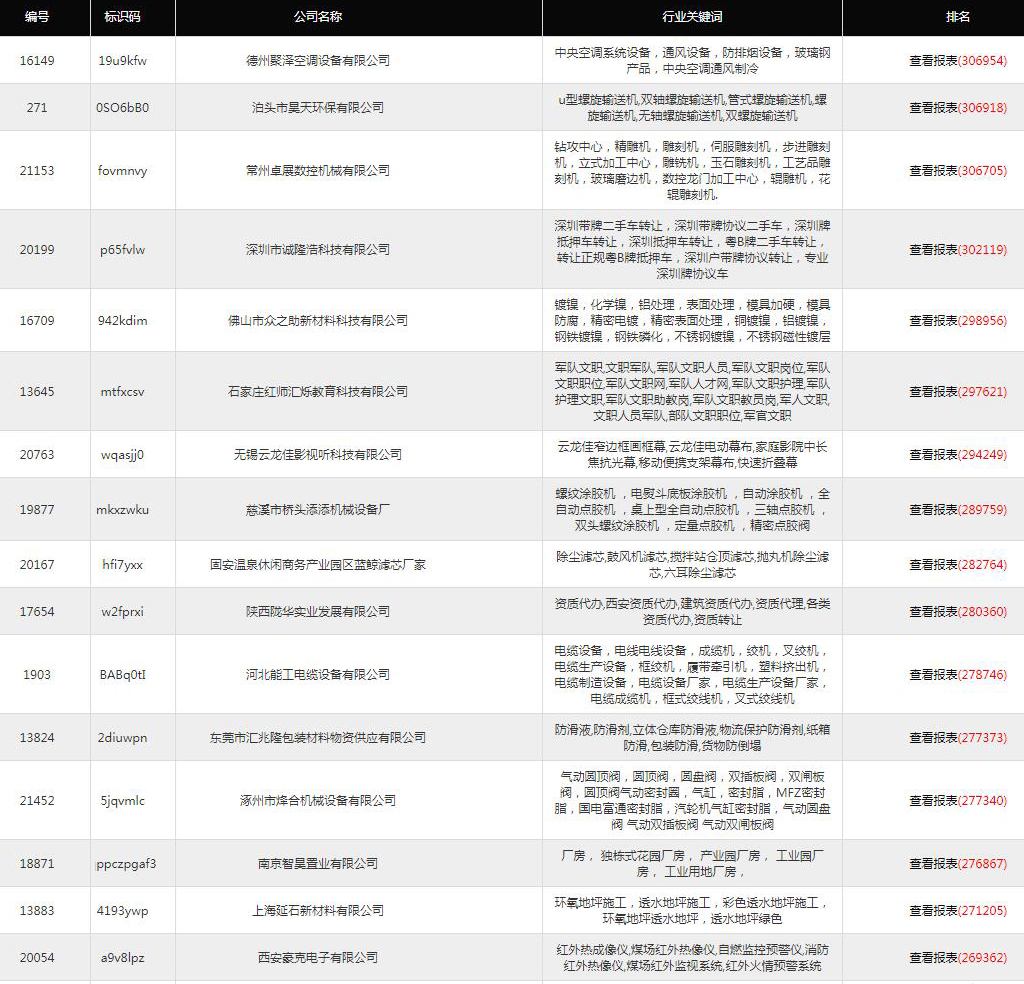View report link showing 278746
This screenshot has width=1024, height=984.
click(957, 674)
